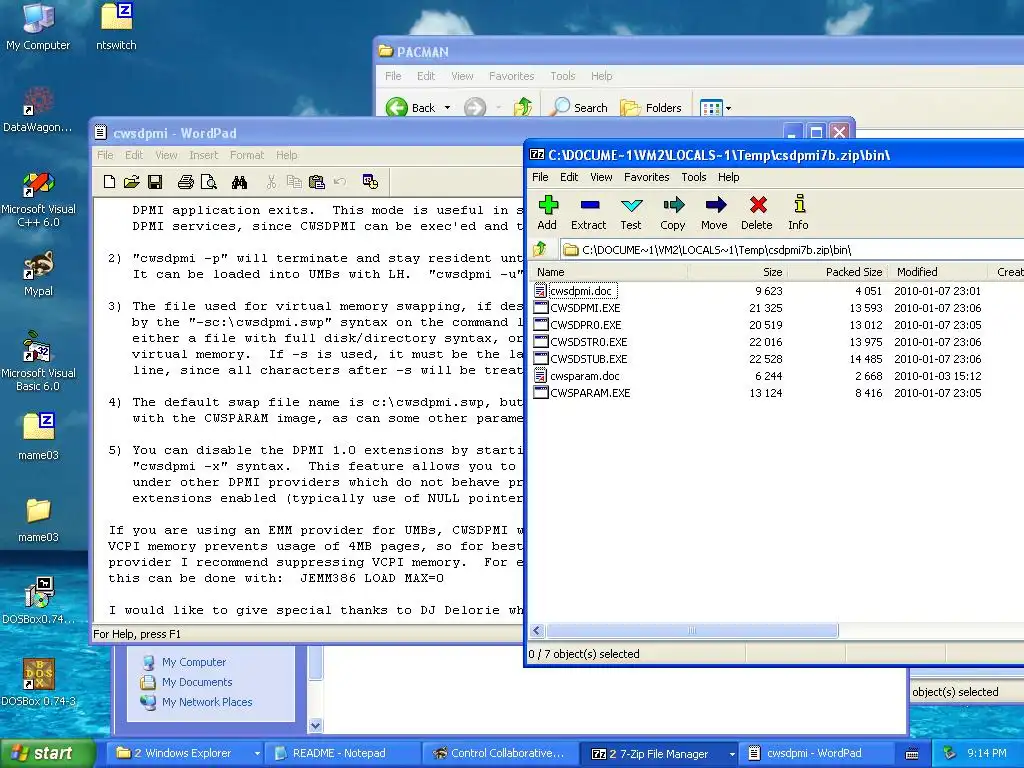Select the Microsoft Visual C++ 6.0 shortcut
This screenshot has height=768, width=1024.
38,199
